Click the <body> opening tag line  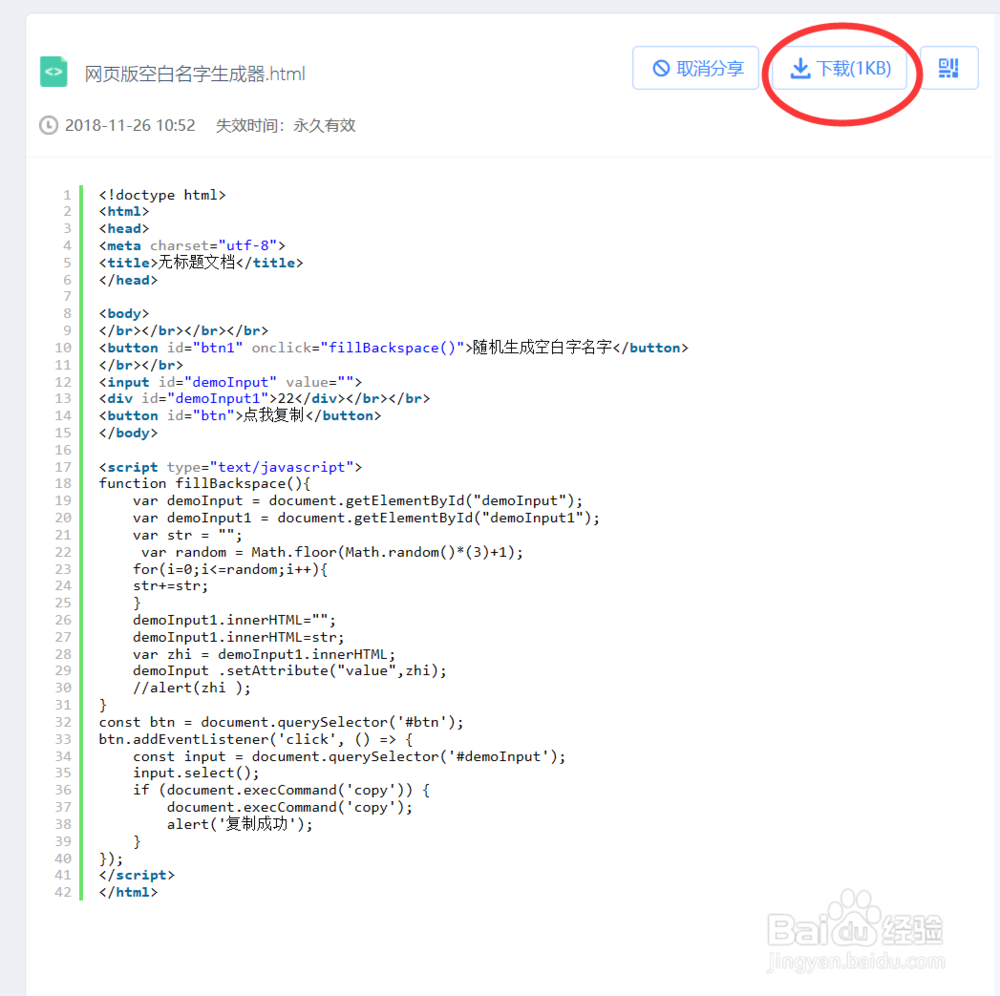tap(124, 313)
